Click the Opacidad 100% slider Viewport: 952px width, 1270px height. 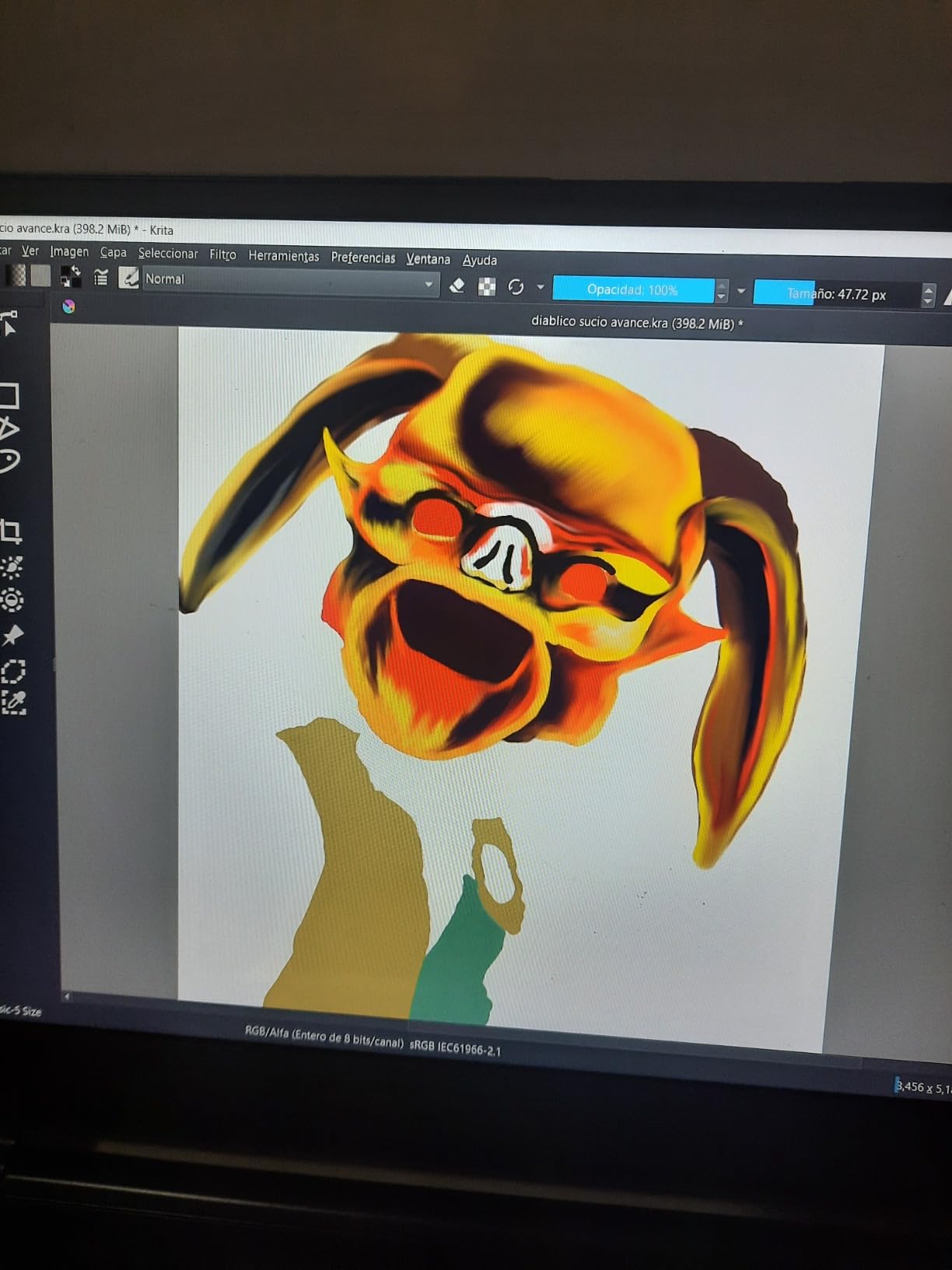tap(632, 289)
